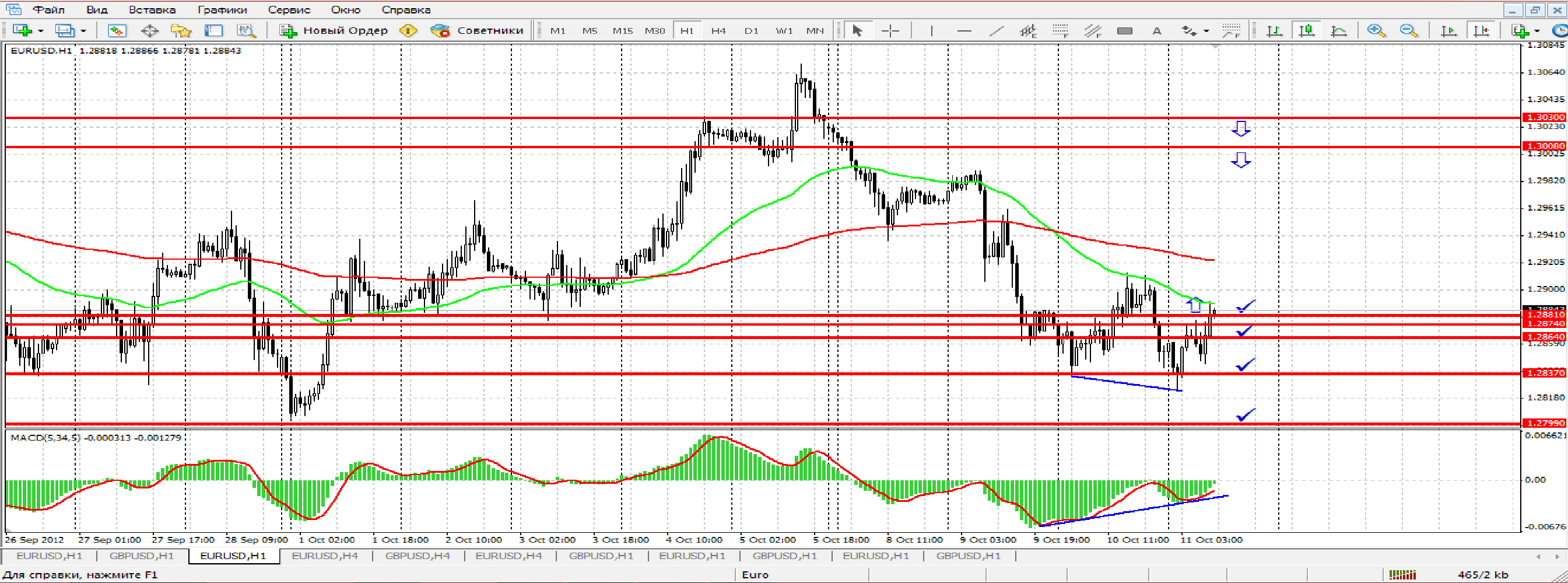Select the W1 timeframe button

tap(784, 30)
